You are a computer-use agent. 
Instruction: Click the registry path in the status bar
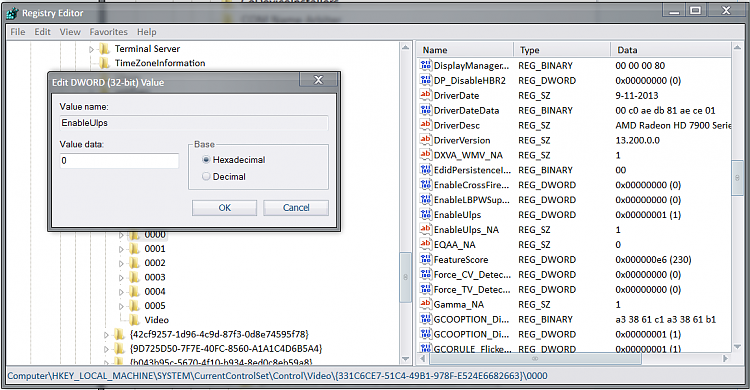pos(277,376)
